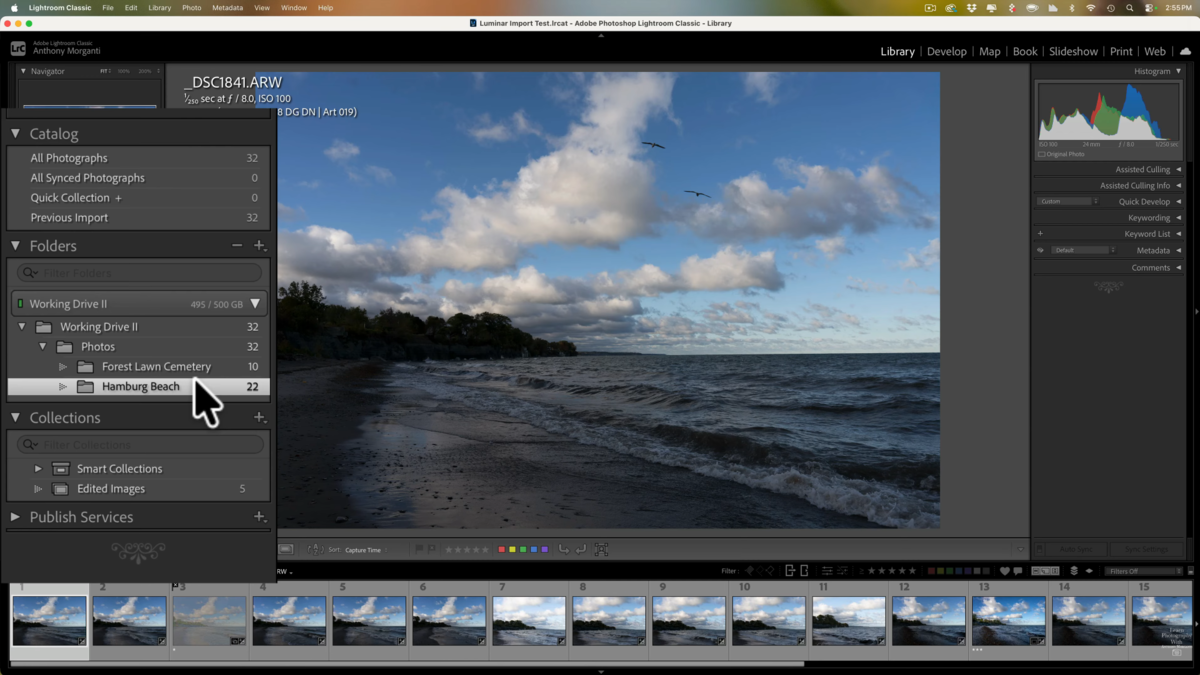Toggle the Original Photo checkbox
Screen dimensions: 1200x675
point(1042,154)
